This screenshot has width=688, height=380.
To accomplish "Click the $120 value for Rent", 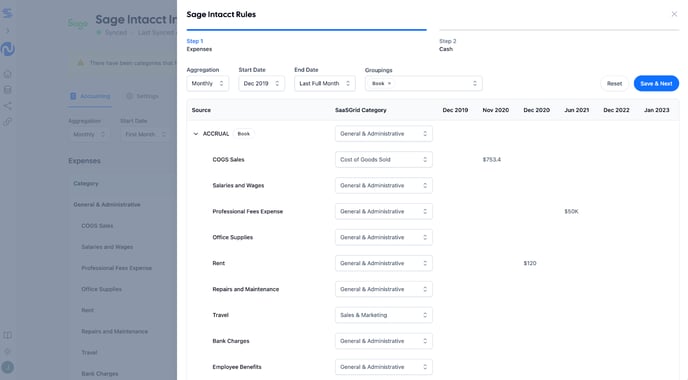I will [x=530, y=263].
